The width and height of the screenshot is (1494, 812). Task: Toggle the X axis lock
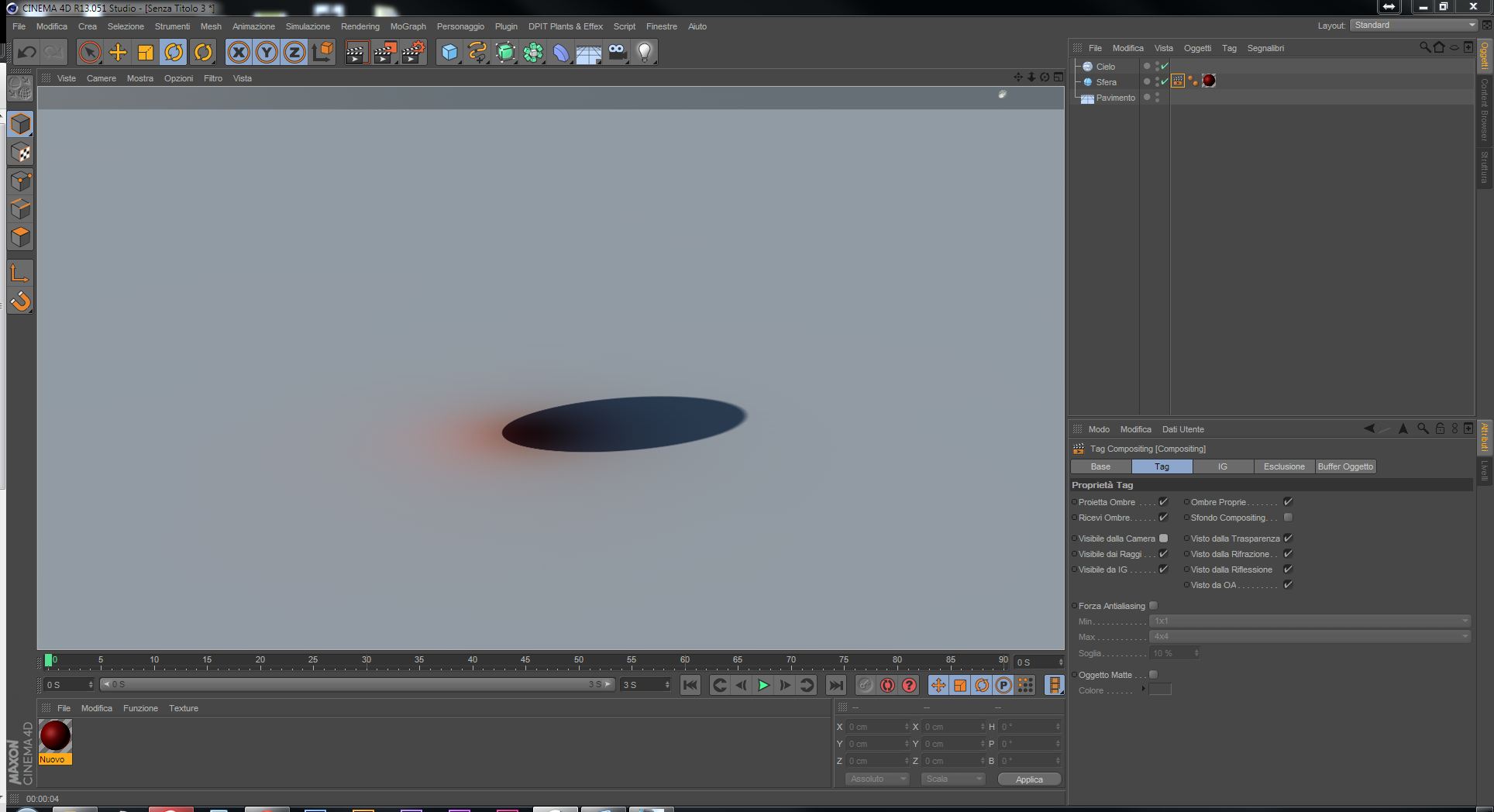pos(239,52)
